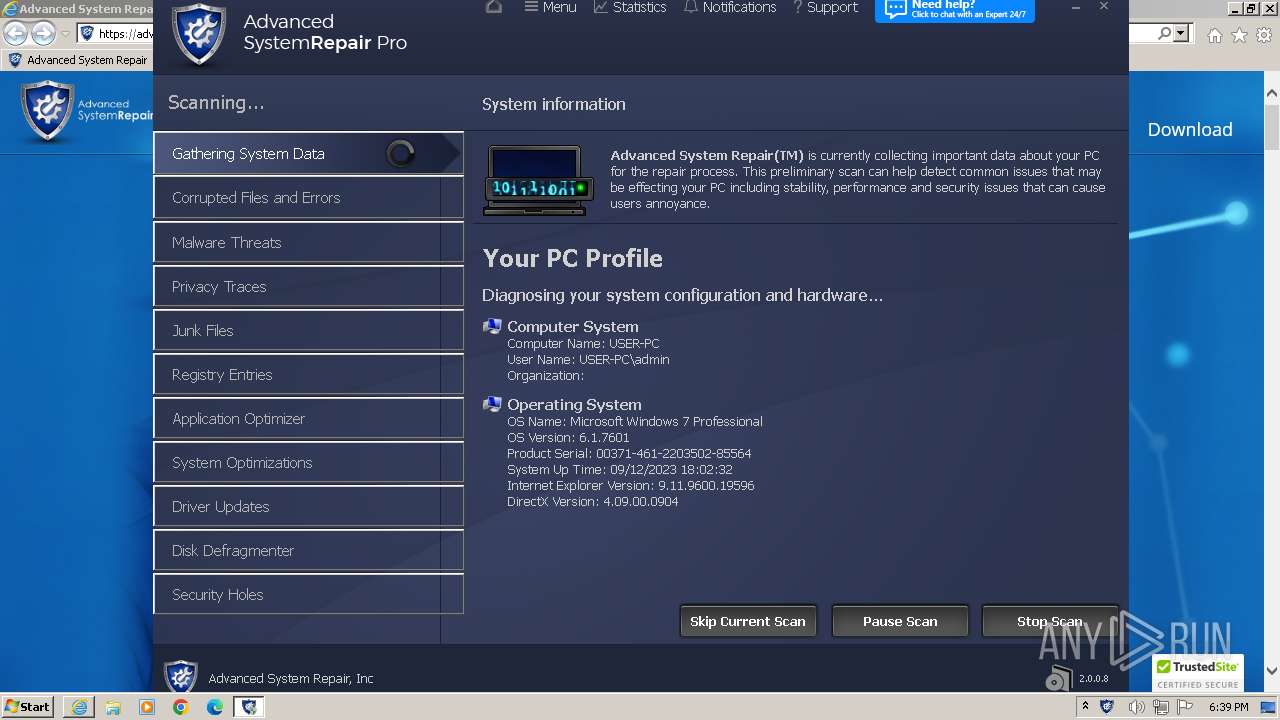Open Internet Explorer from the taskbar
The height and width of the screenshot is (720, 1280).
pos(79,707)
